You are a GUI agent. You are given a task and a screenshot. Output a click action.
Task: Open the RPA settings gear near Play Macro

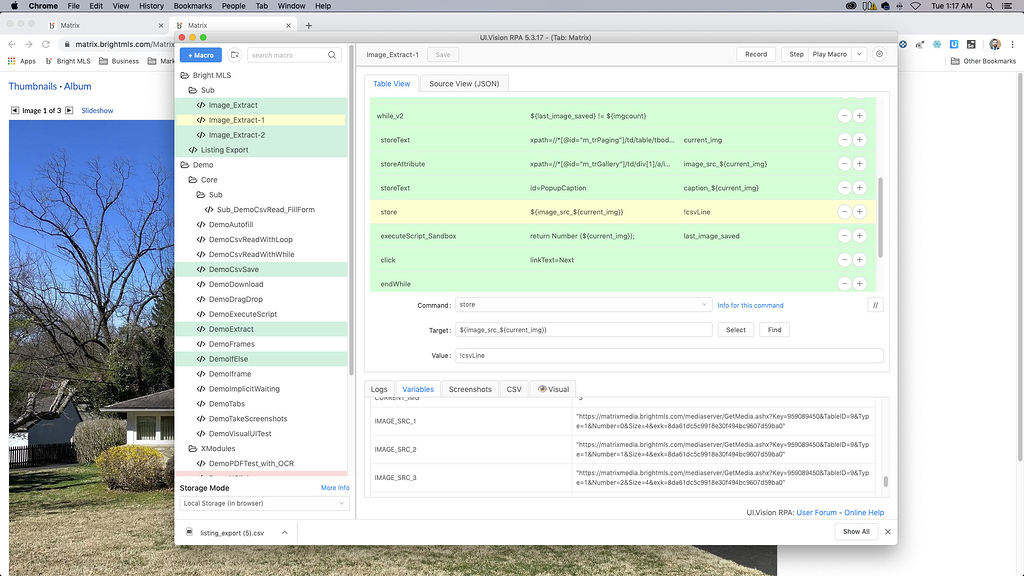click(x=879, y=55)
